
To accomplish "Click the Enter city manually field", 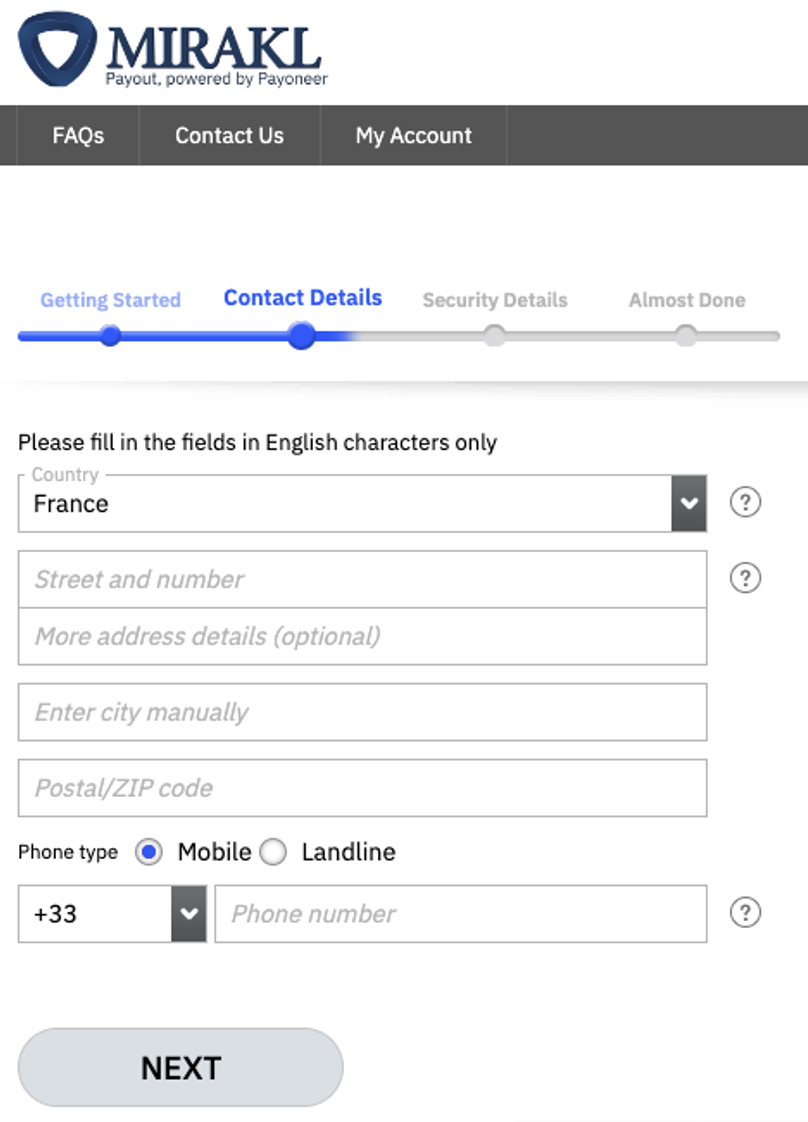I will click(362, 712).
